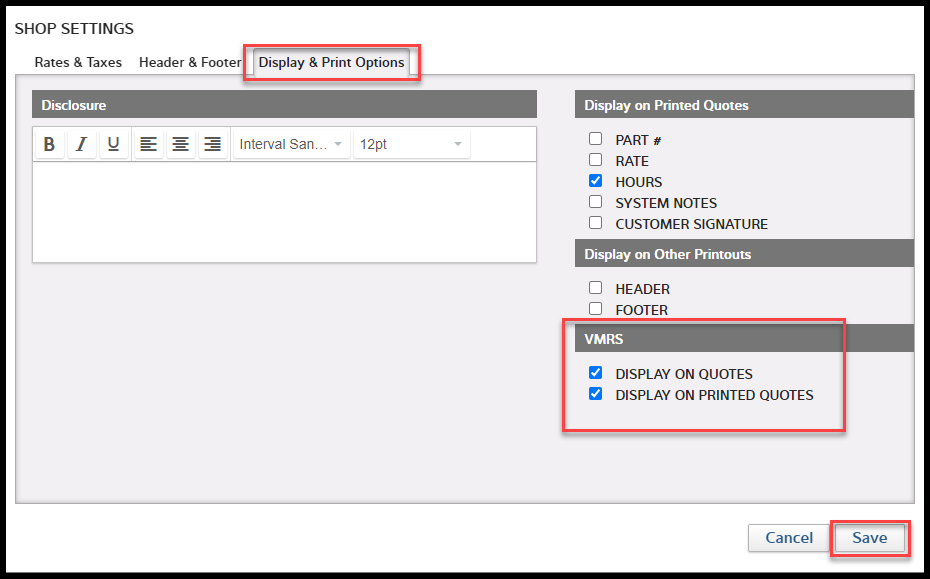The image size is (930, 579).
Task: Check the CUSTOMER SIGNATURE option
Action: click(595, 223)
